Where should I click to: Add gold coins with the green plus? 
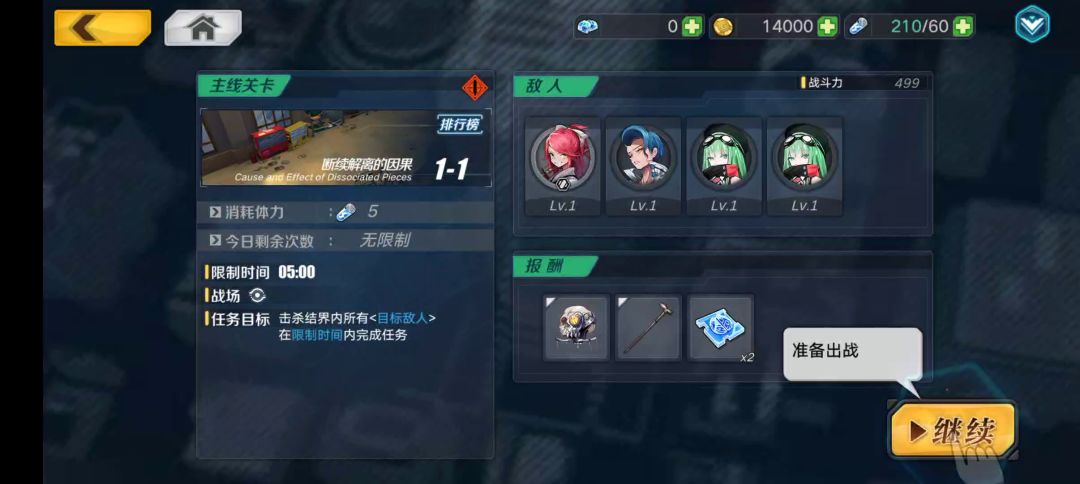(827, 27)
